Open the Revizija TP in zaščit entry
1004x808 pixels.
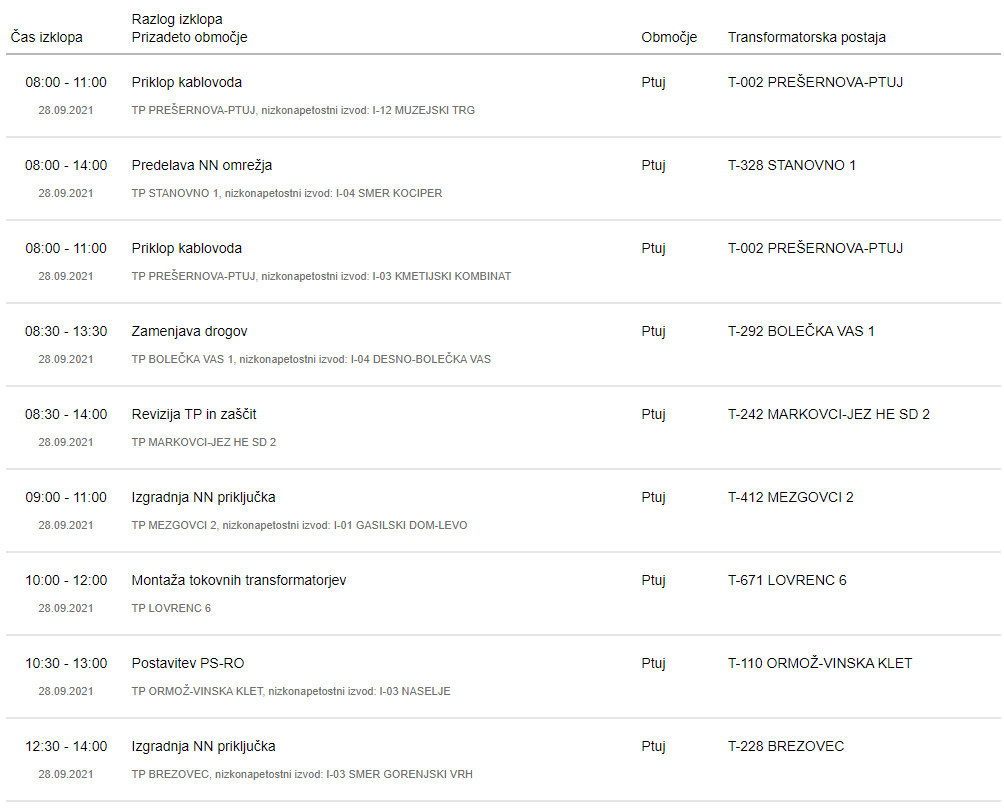[x=194, y=414]
